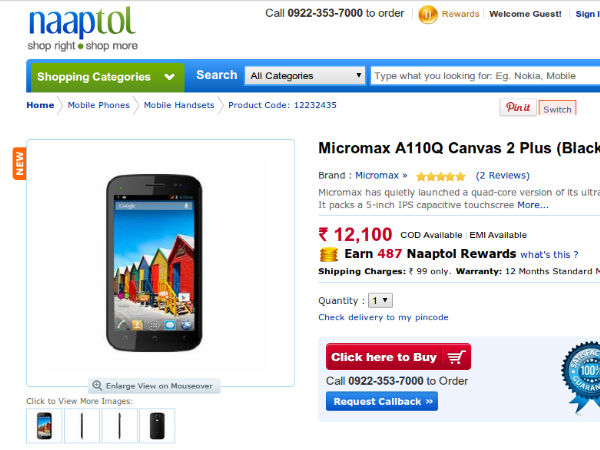Click the search text field
This screenshot has height=450, width=600.
click(x=485, y=76)
